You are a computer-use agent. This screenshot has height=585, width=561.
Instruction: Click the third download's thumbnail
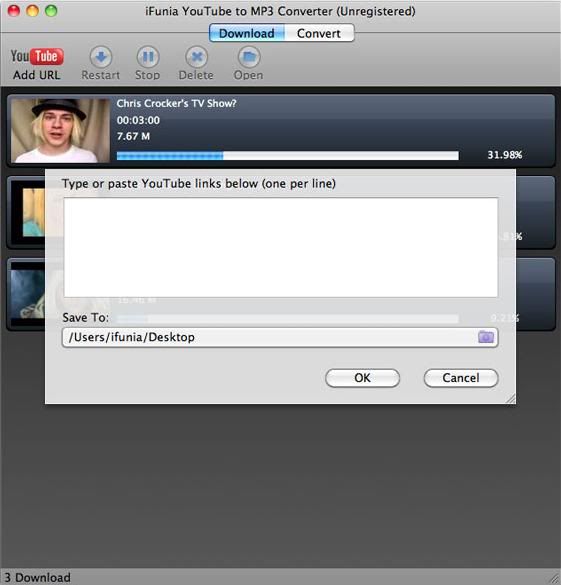pyautogui.click(x=28, y=294)
